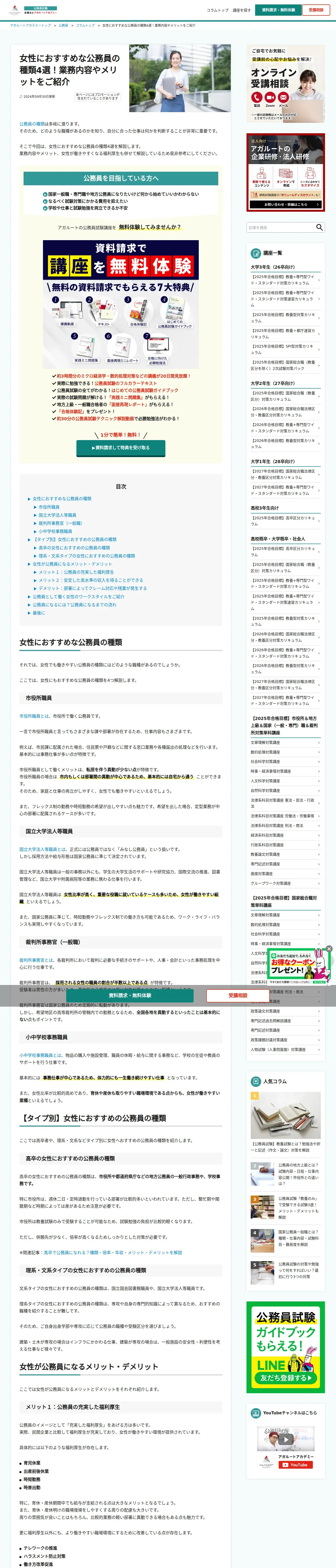Viewport: 336px width, 1568px height.
Task: Click the phone consultation icon
Action: click(x=257, y=97)
